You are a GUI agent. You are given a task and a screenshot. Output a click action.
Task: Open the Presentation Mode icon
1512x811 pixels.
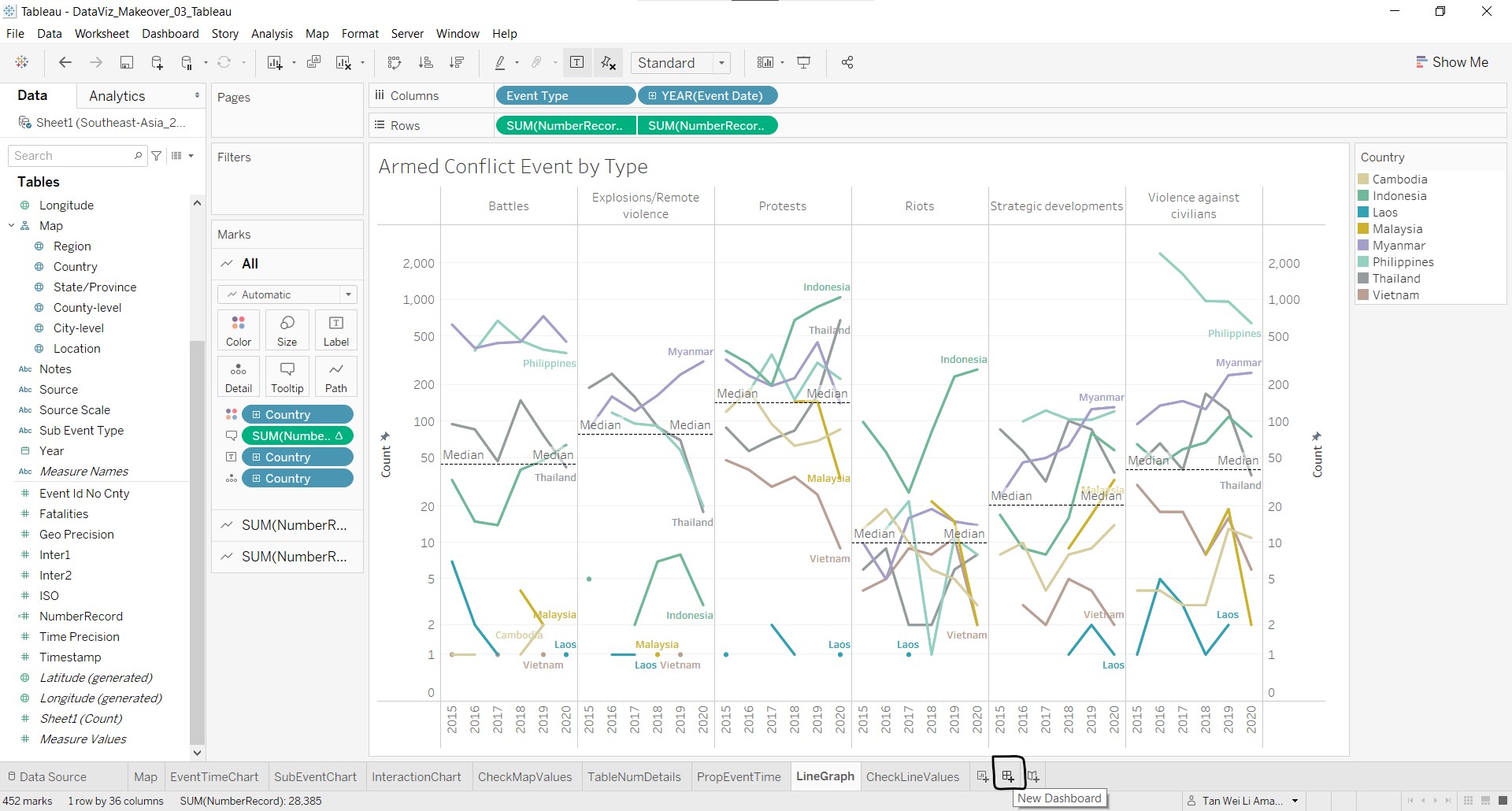[804, 63]
